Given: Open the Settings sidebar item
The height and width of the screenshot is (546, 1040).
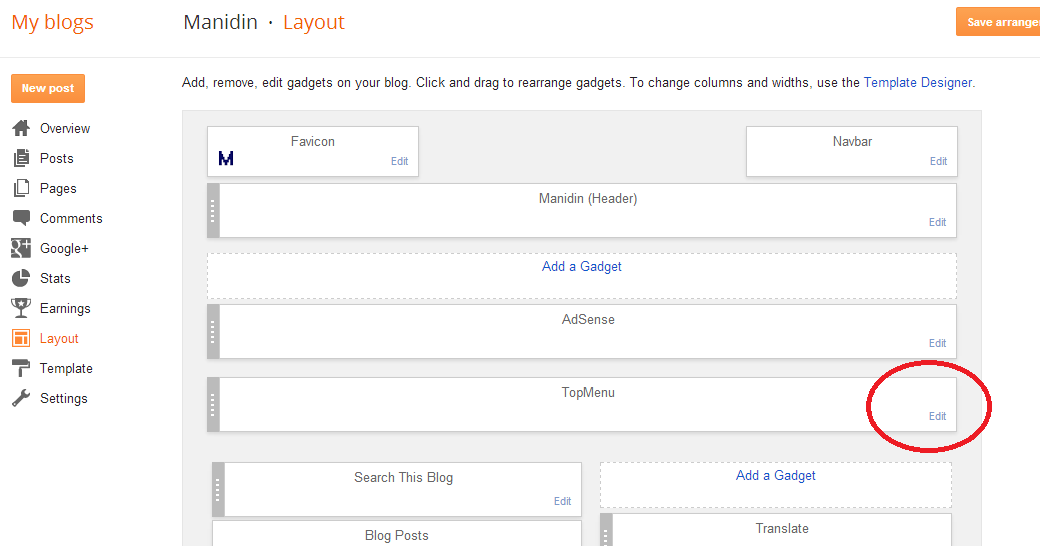Looking at the screenshot, I should 63,398.
